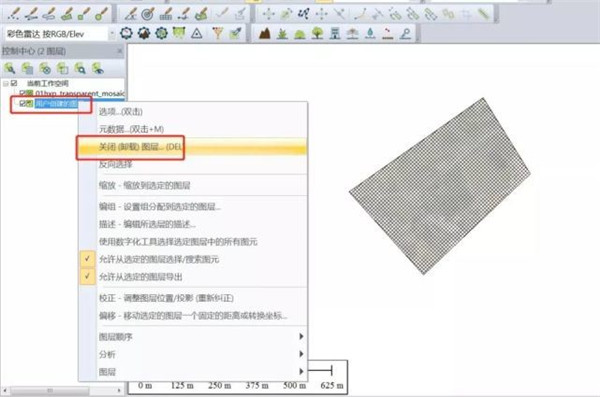Select the Create Point Feature pencil tool
The height and width of the screenshot is (397, 600).
coord(14,14)
